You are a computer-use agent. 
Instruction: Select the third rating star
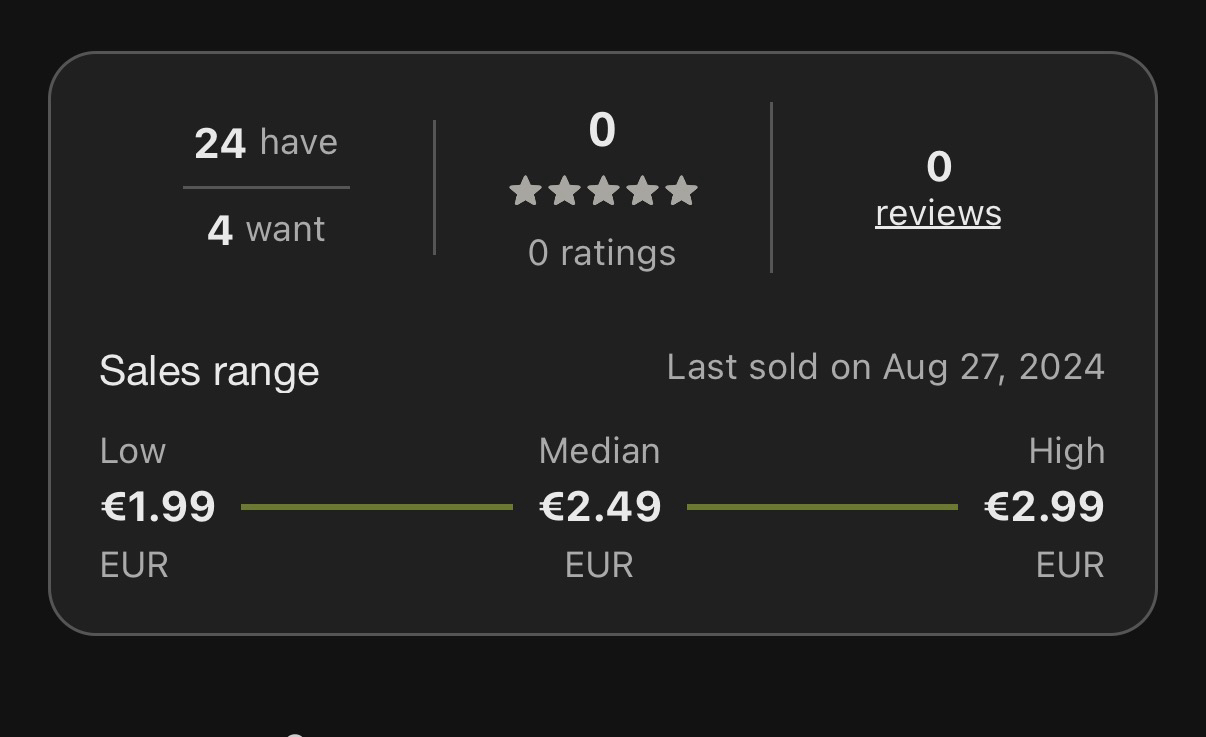point(603,191)
